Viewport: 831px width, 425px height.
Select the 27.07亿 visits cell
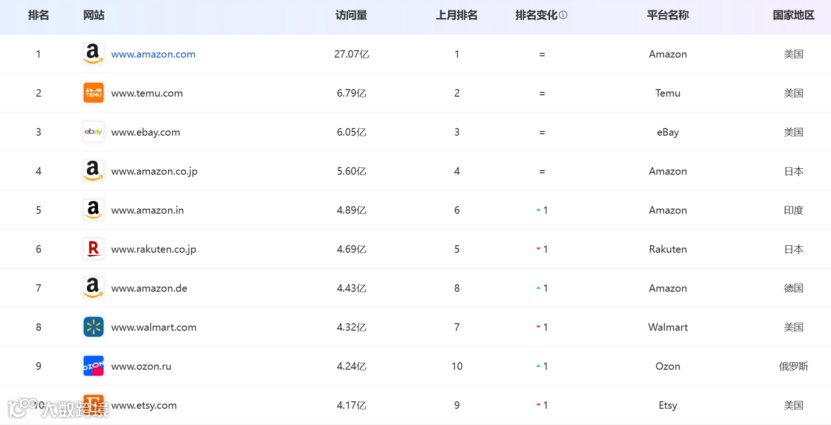[351, 54]
